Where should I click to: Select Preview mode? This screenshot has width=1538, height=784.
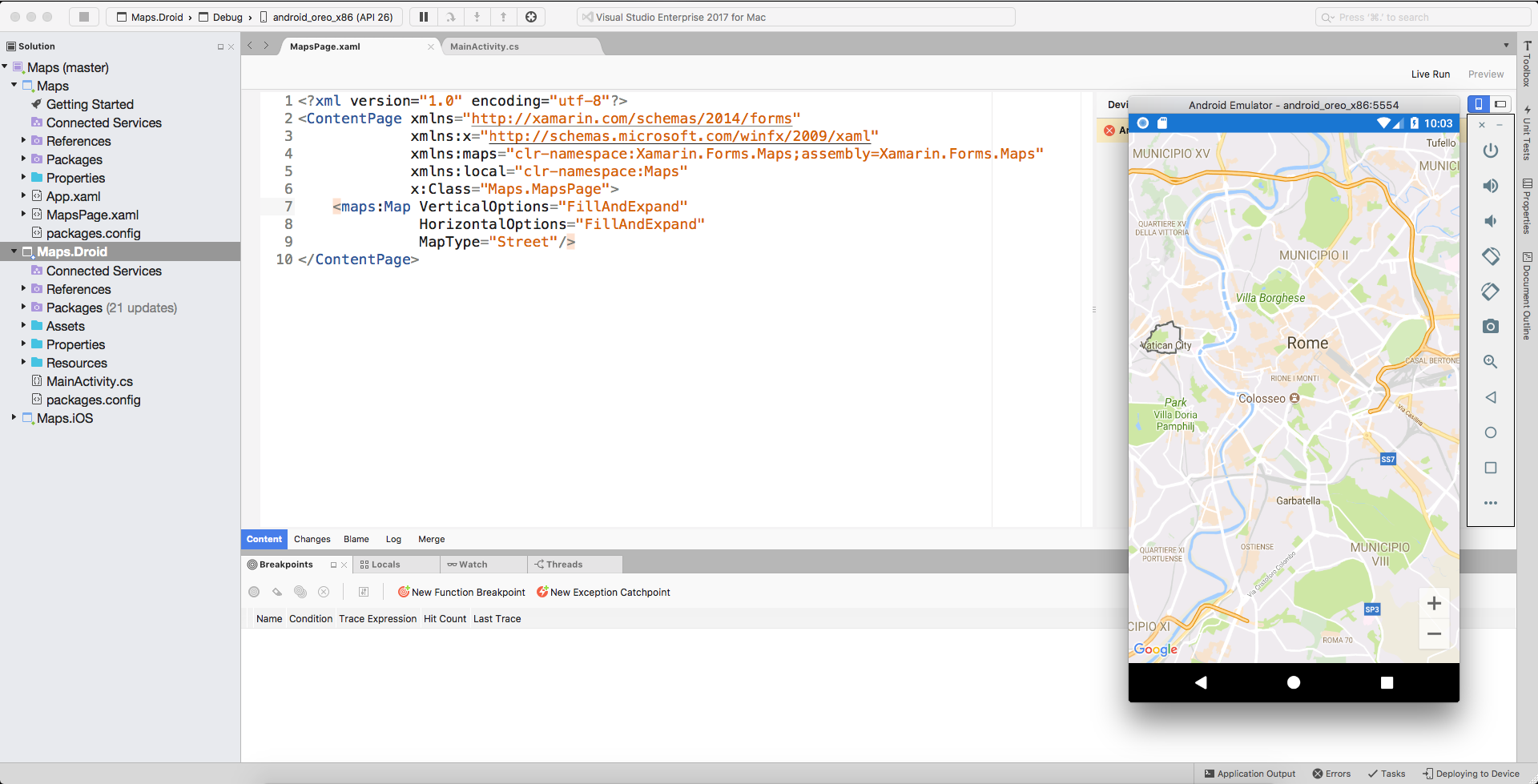[1486, 74]
